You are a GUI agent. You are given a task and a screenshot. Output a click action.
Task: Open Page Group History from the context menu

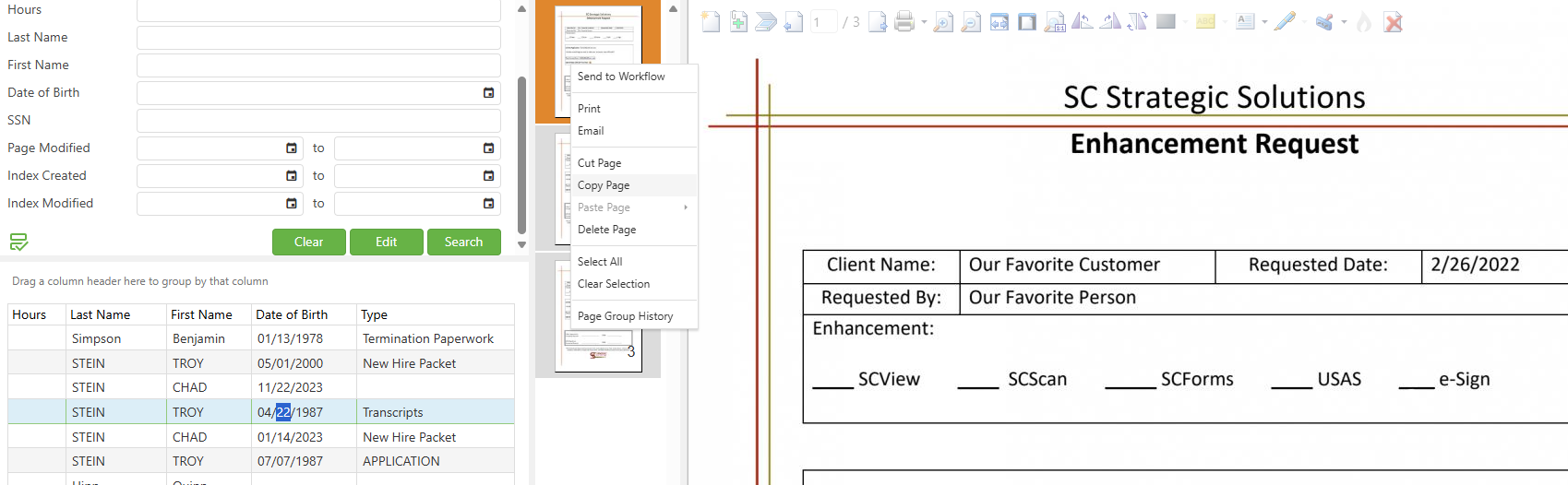tap(625, 316)
